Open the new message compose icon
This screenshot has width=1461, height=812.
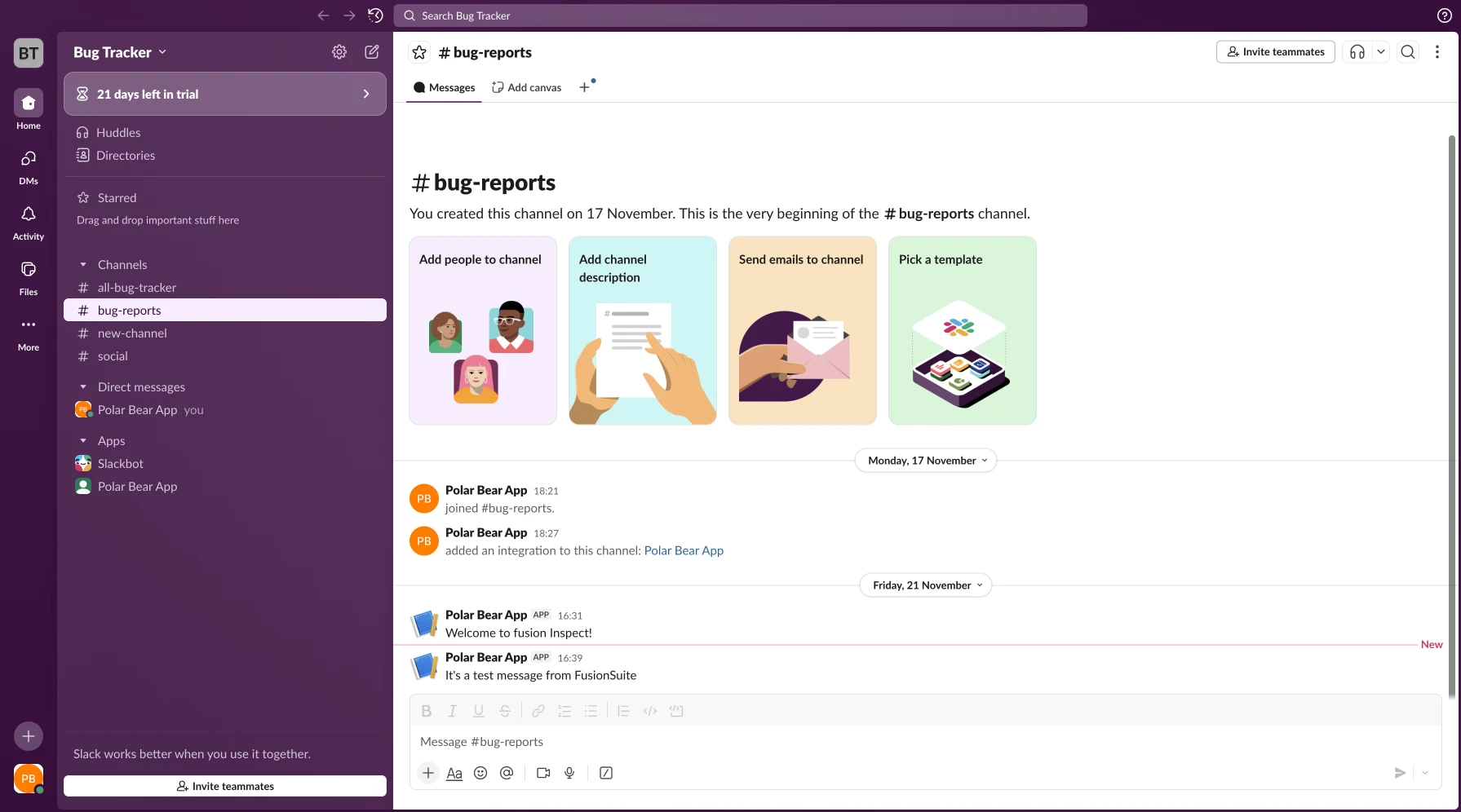click(372, 52)
